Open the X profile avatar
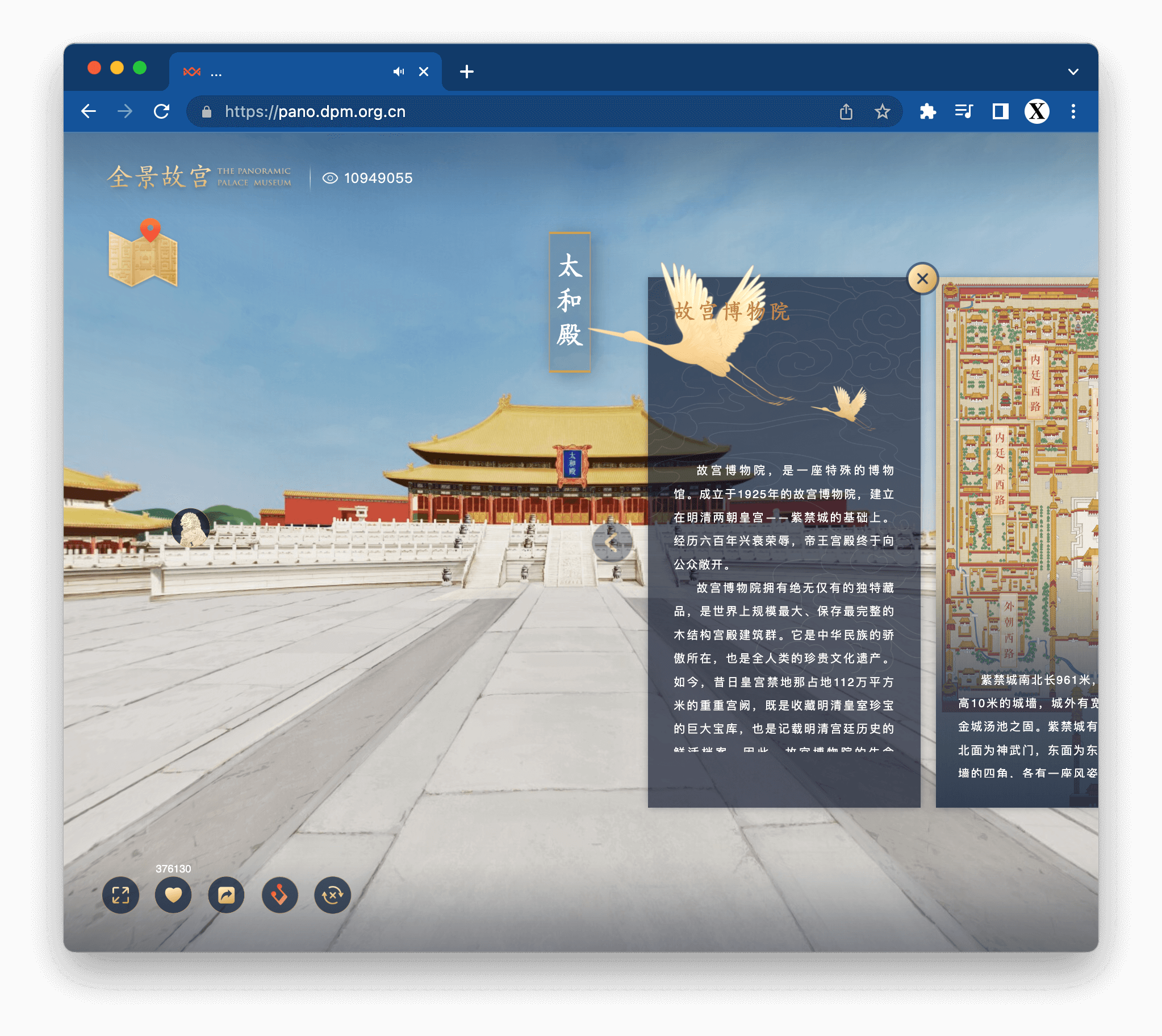 [x=1037, y=111]
